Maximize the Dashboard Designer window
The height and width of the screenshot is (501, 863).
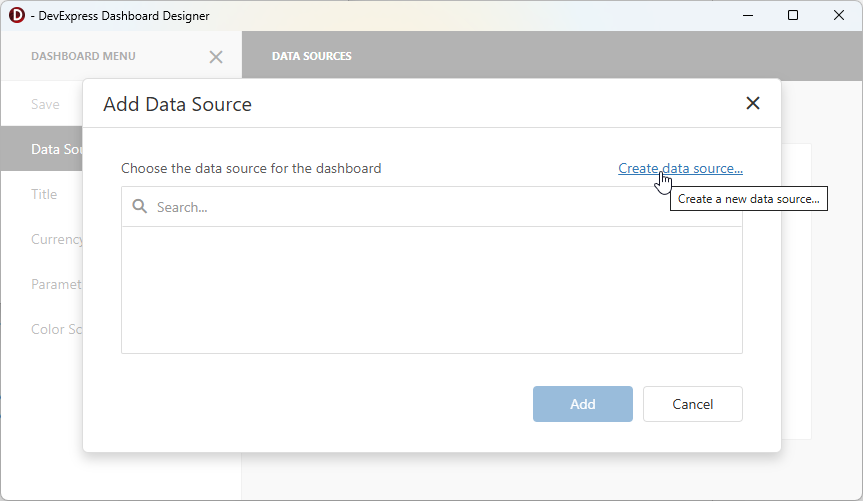793,15
